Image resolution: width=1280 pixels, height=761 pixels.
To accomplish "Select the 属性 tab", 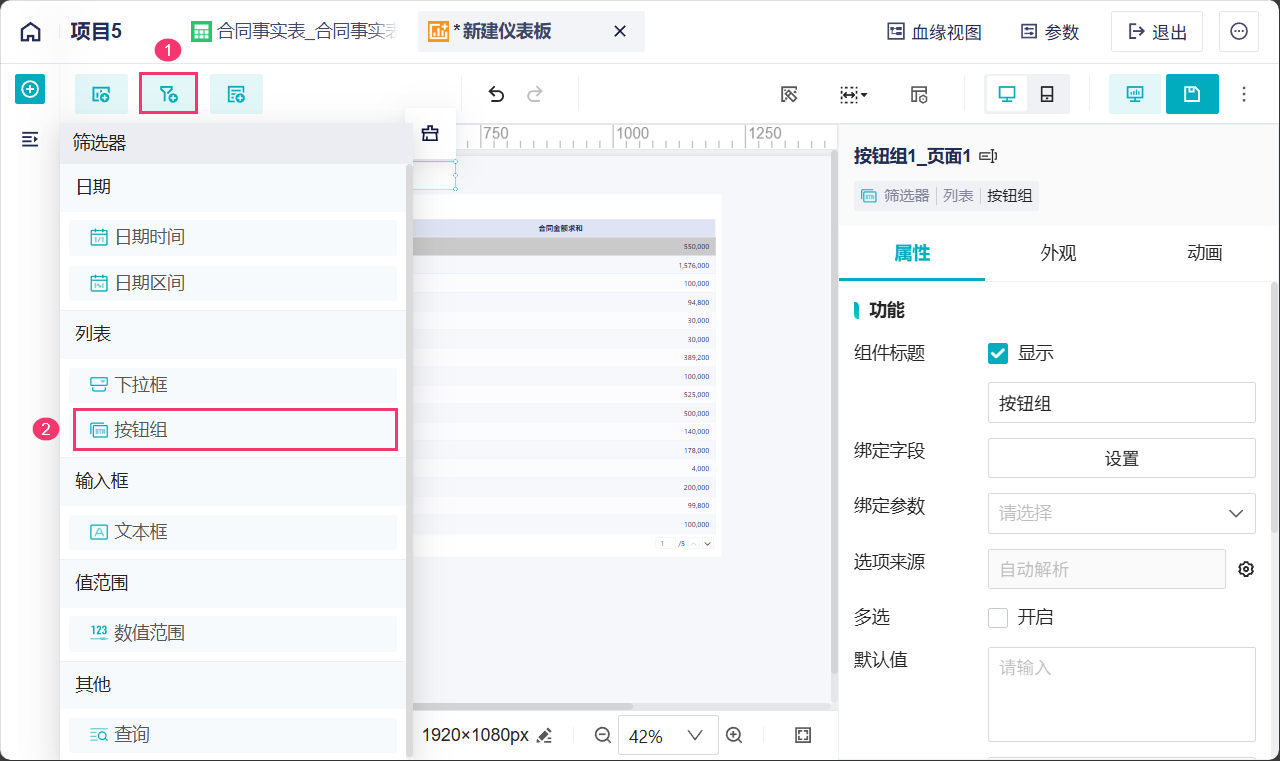I will pos(912,253).
